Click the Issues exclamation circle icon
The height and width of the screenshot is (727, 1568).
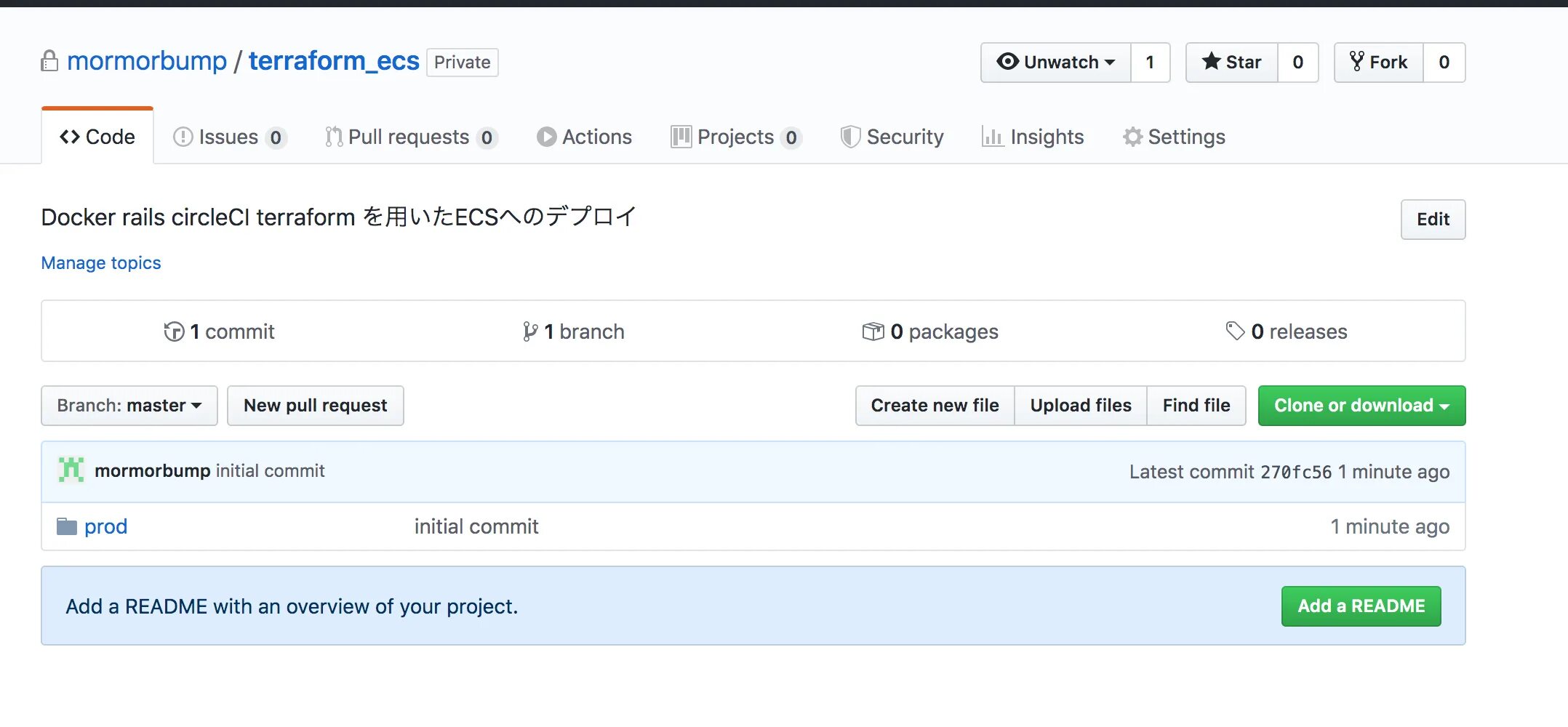183,137
